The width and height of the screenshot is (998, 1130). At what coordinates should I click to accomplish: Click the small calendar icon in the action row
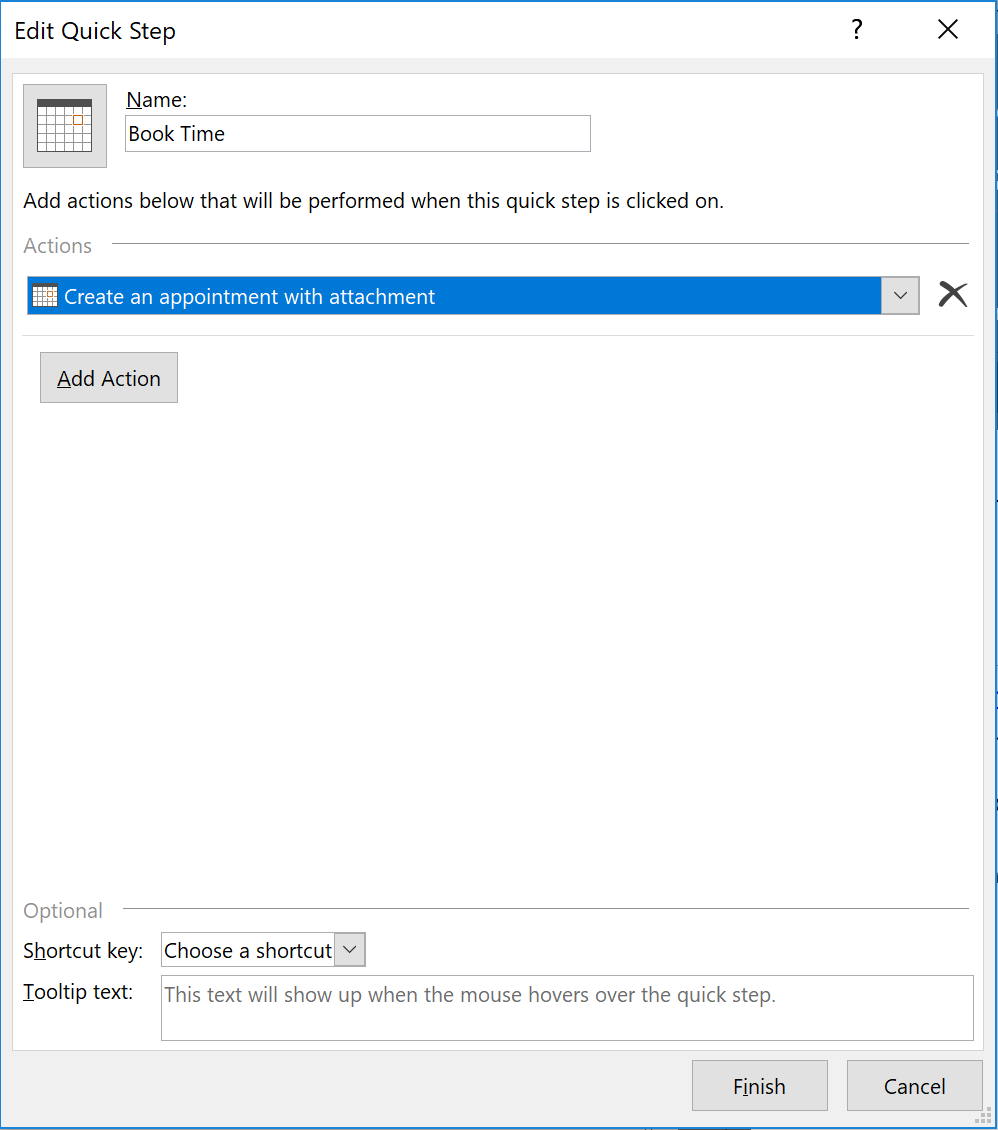(45, 296)
